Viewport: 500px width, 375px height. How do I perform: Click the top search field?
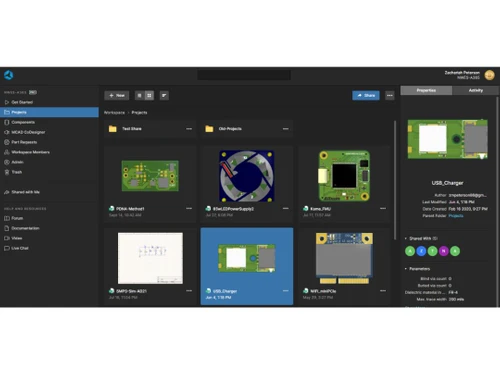tap(244, 75)
